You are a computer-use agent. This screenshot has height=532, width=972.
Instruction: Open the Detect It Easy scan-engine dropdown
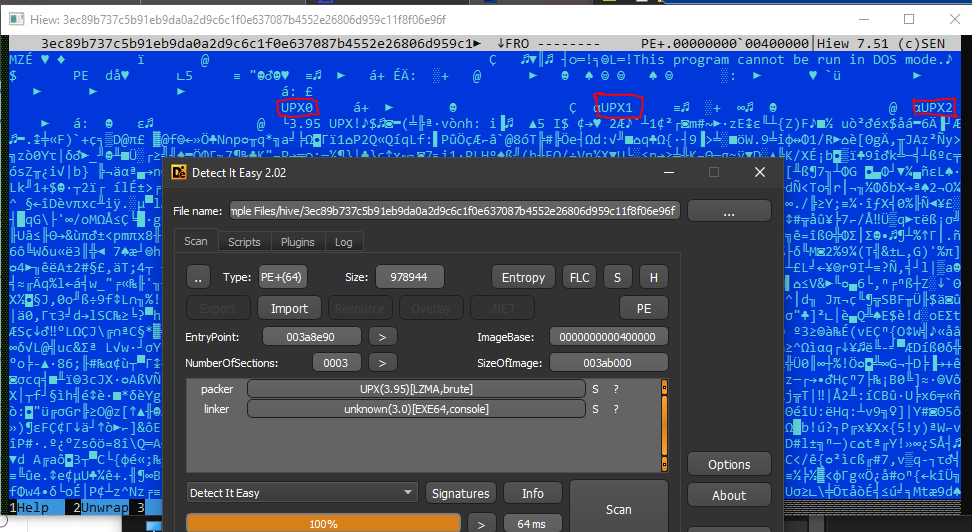click(x=302, y=493)
